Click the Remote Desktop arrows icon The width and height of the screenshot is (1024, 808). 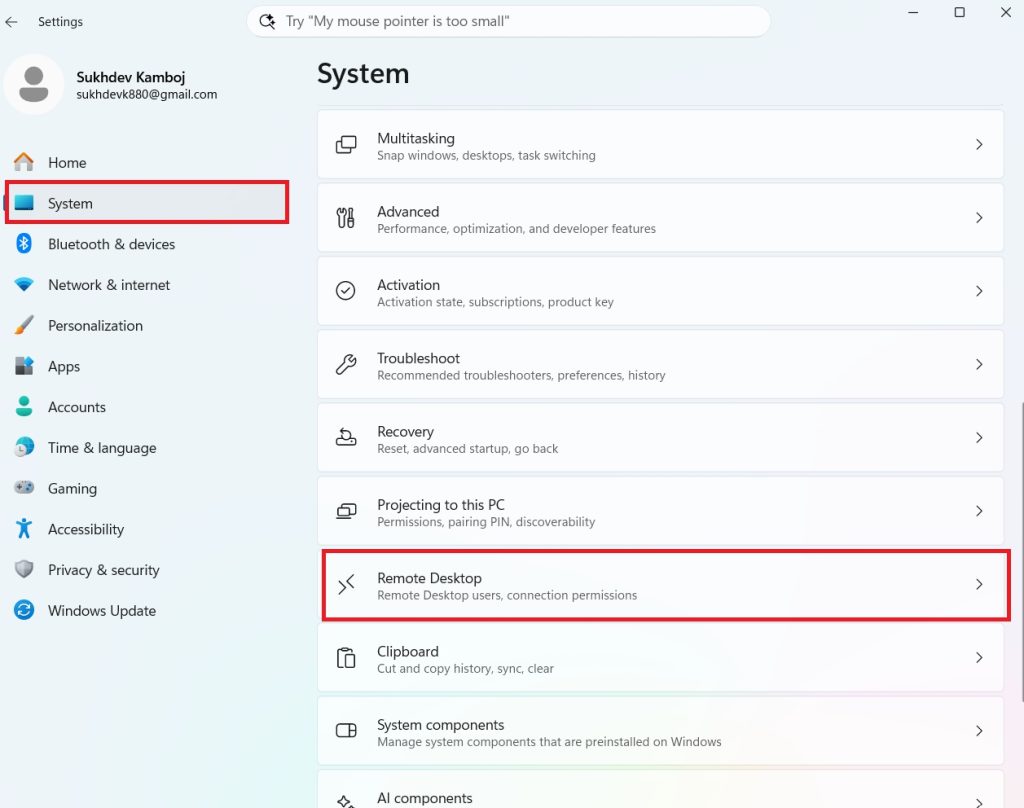[x=346, y=584]
